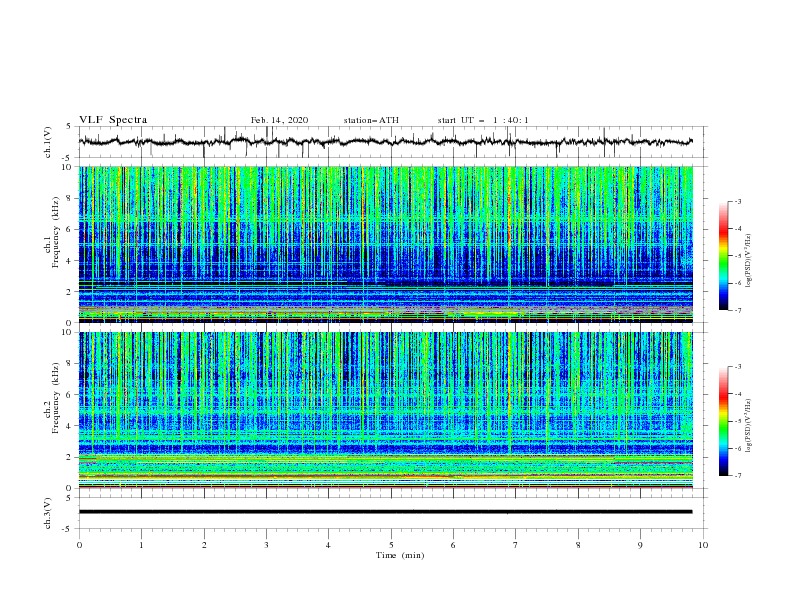
Task: Click the '-5' label on upper colorbar
Action: click(737, 256)
